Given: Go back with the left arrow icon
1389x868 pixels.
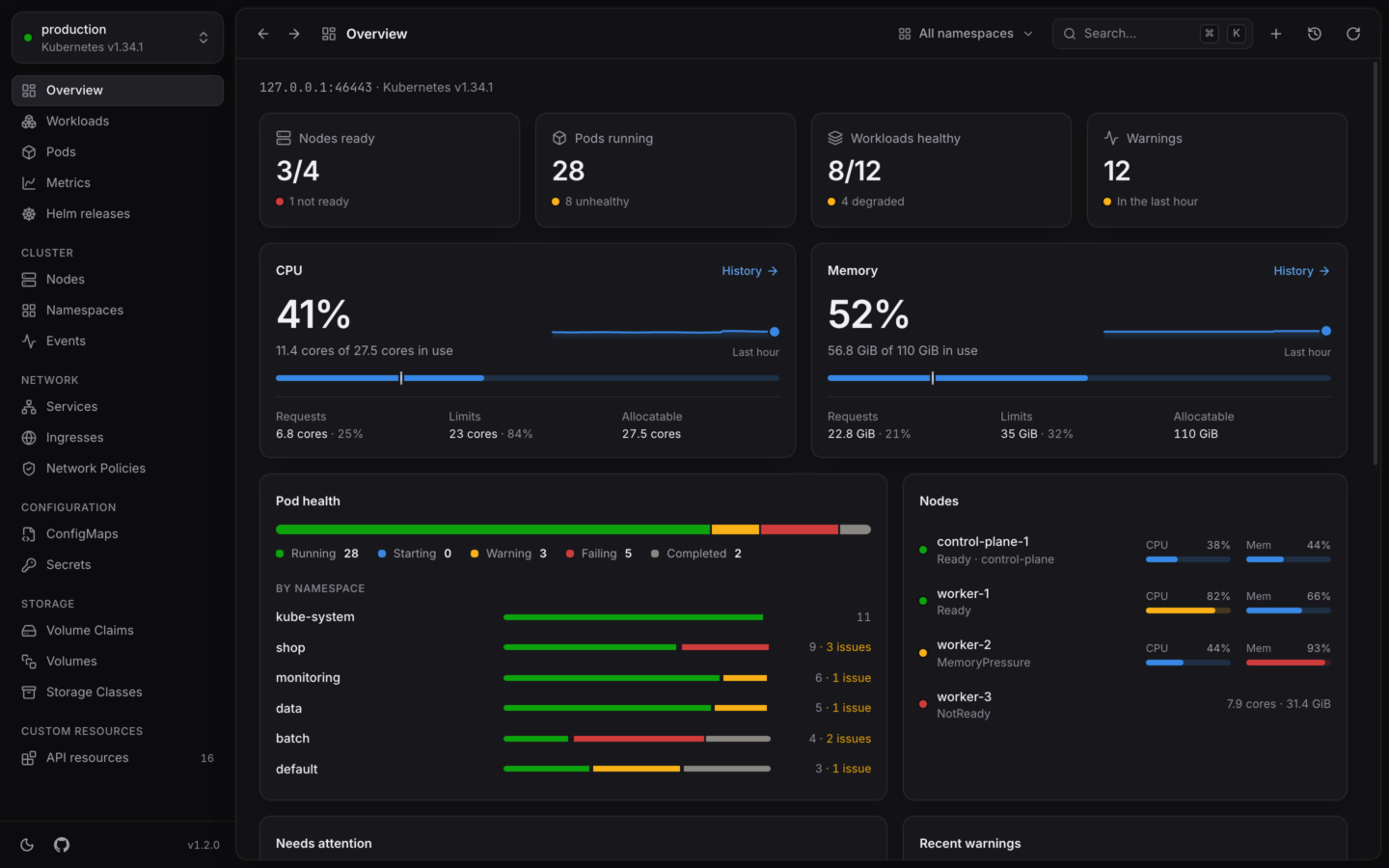Looking at the screenshot, I should 263,34.
